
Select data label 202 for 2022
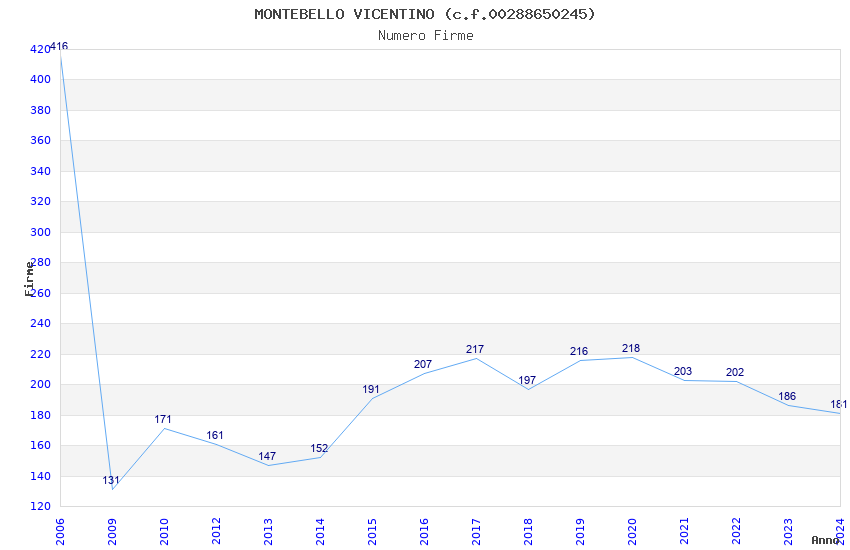pyautogui.click(x=735, y=372)
